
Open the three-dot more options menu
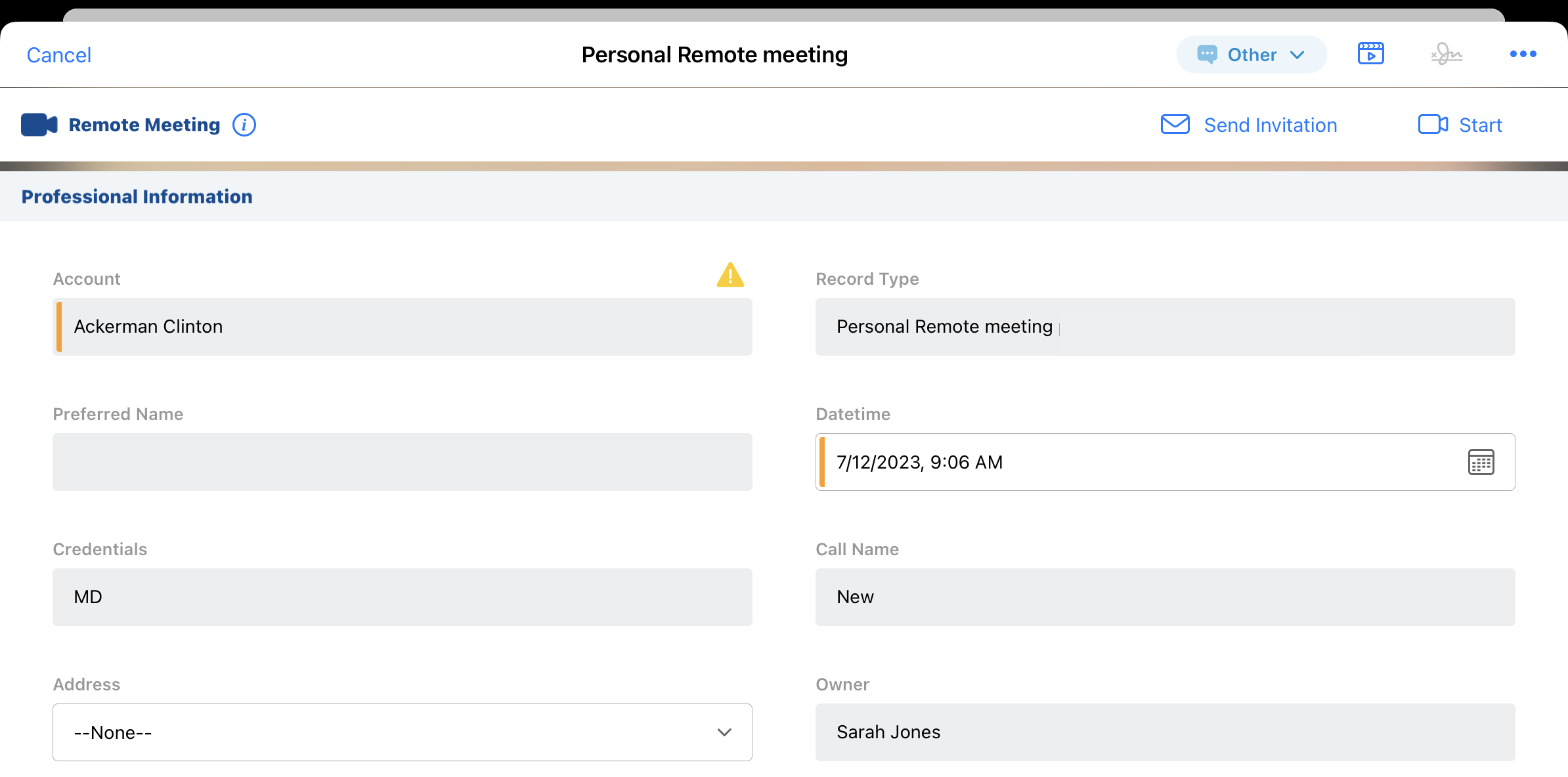pos(1523,54)
